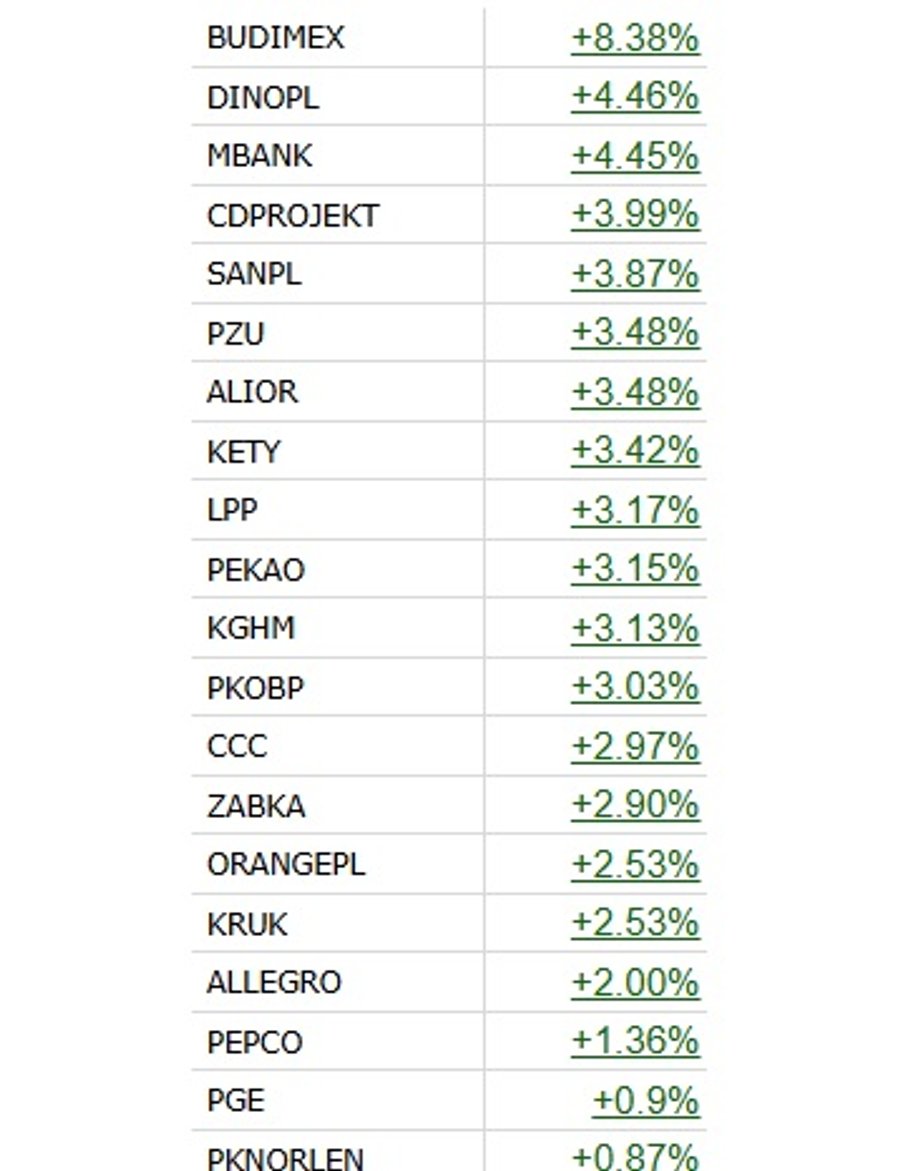The height and width of the screenshot is (1171, 920).
Task: Select CDPROJEKT's +3.99% link
Action: [x=635, y=214]
